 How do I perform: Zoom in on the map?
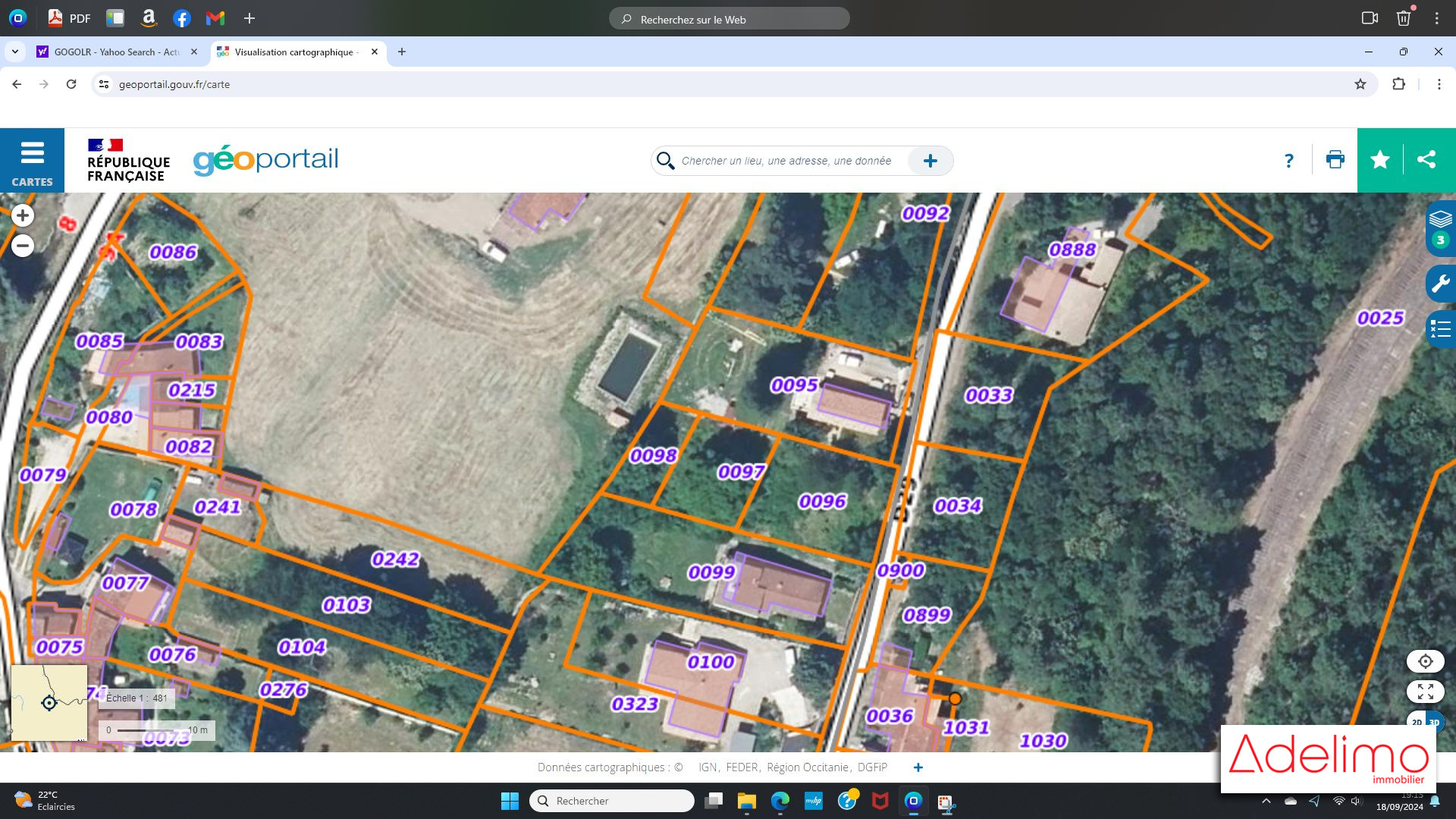point(23,216)
